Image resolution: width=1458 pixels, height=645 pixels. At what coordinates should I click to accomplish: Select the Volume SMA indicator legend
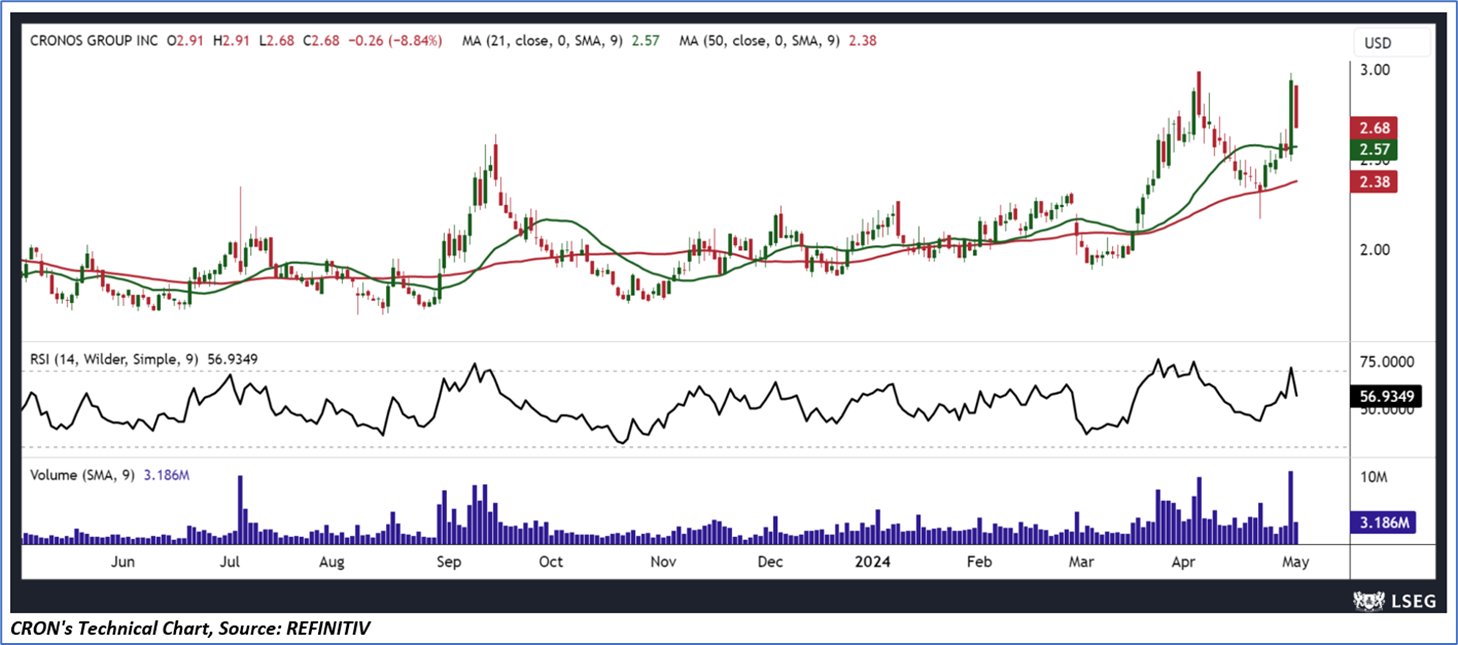pyautogui.click(x=110, y=476)
